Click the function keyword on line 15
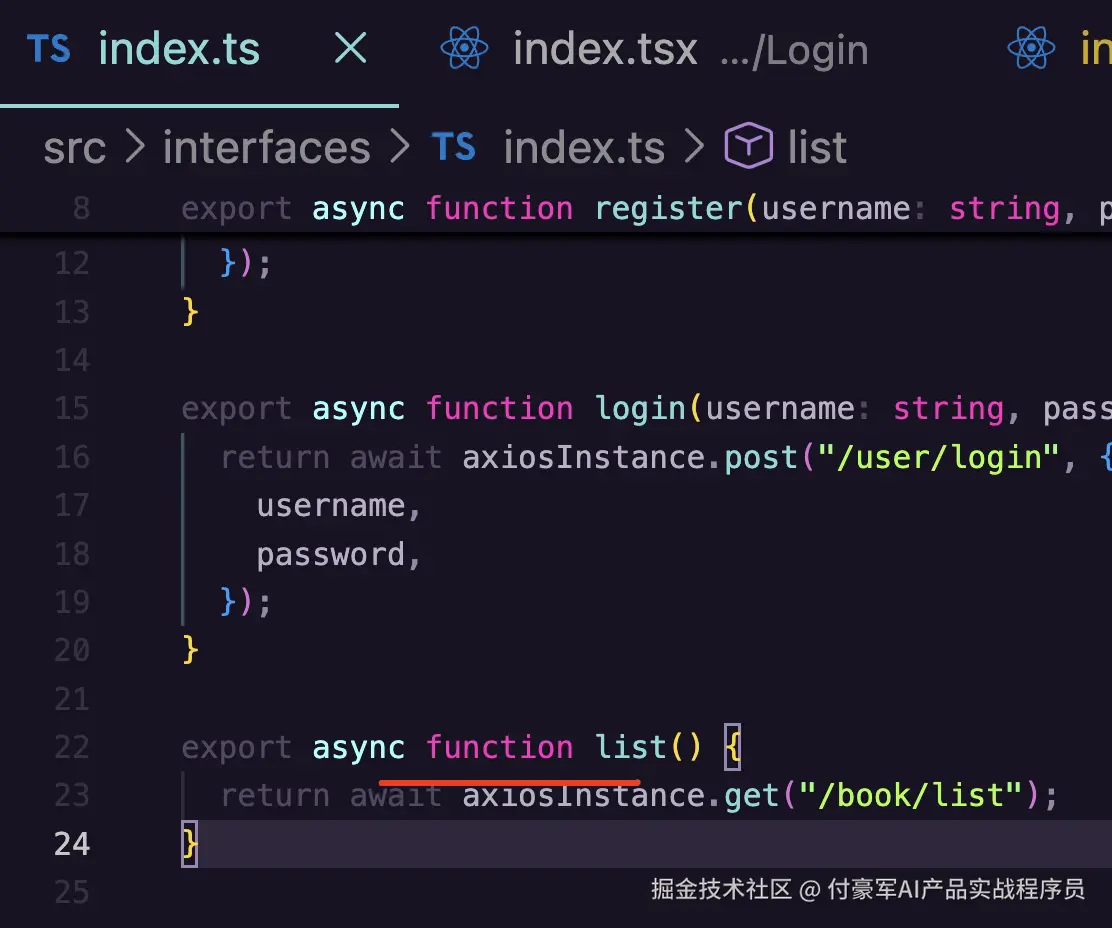The height and width of the screenshot is (928, 1112). (499, 408)
